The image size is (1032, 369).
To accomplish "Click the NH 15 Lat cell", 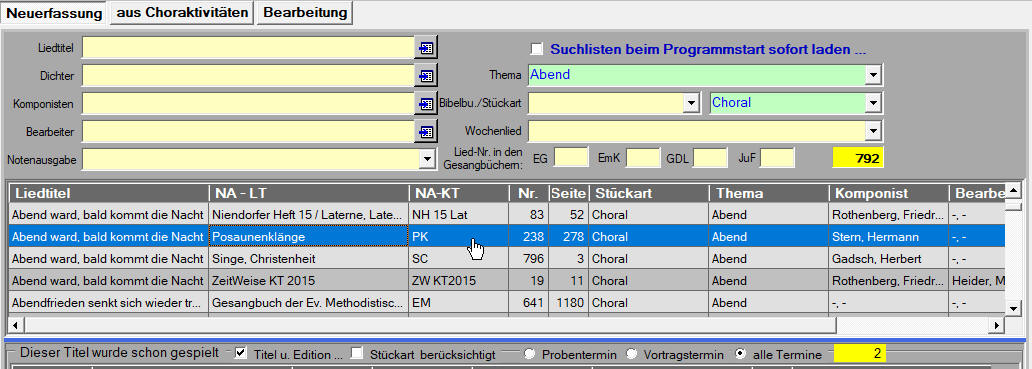I will point(459,214).
